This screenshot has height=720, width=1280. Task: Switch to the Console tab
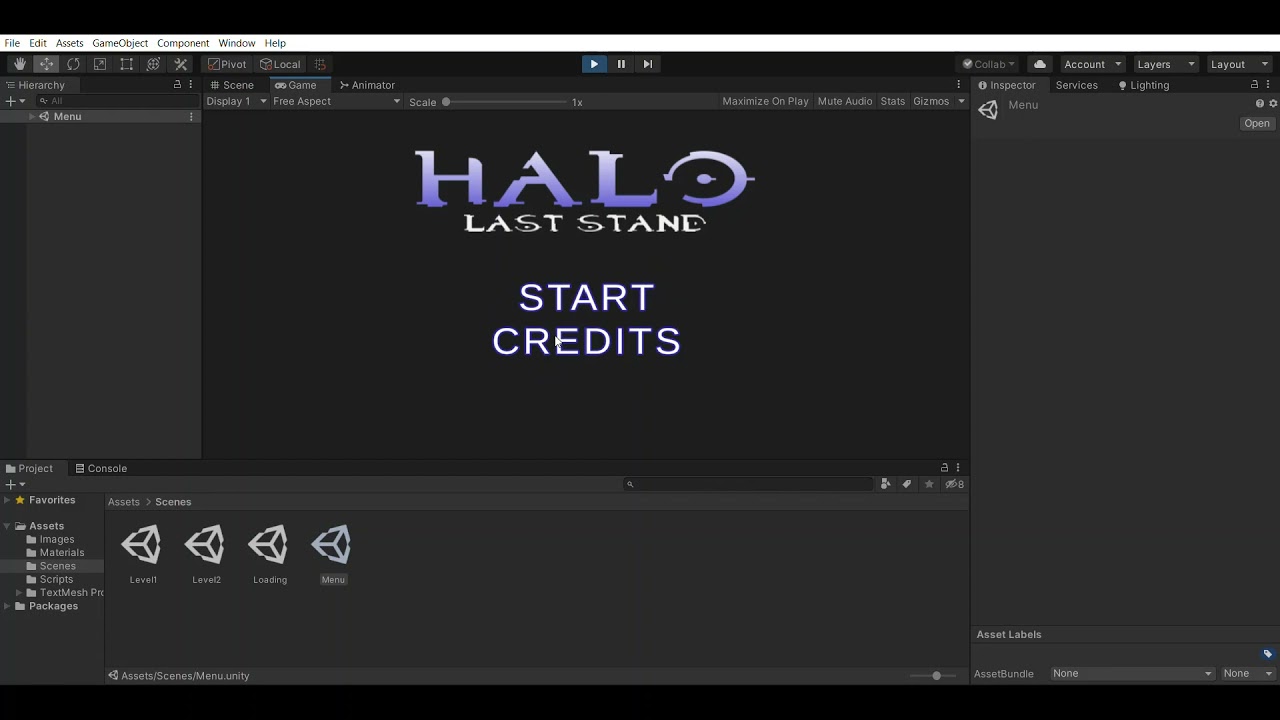(x=101, y=468)
